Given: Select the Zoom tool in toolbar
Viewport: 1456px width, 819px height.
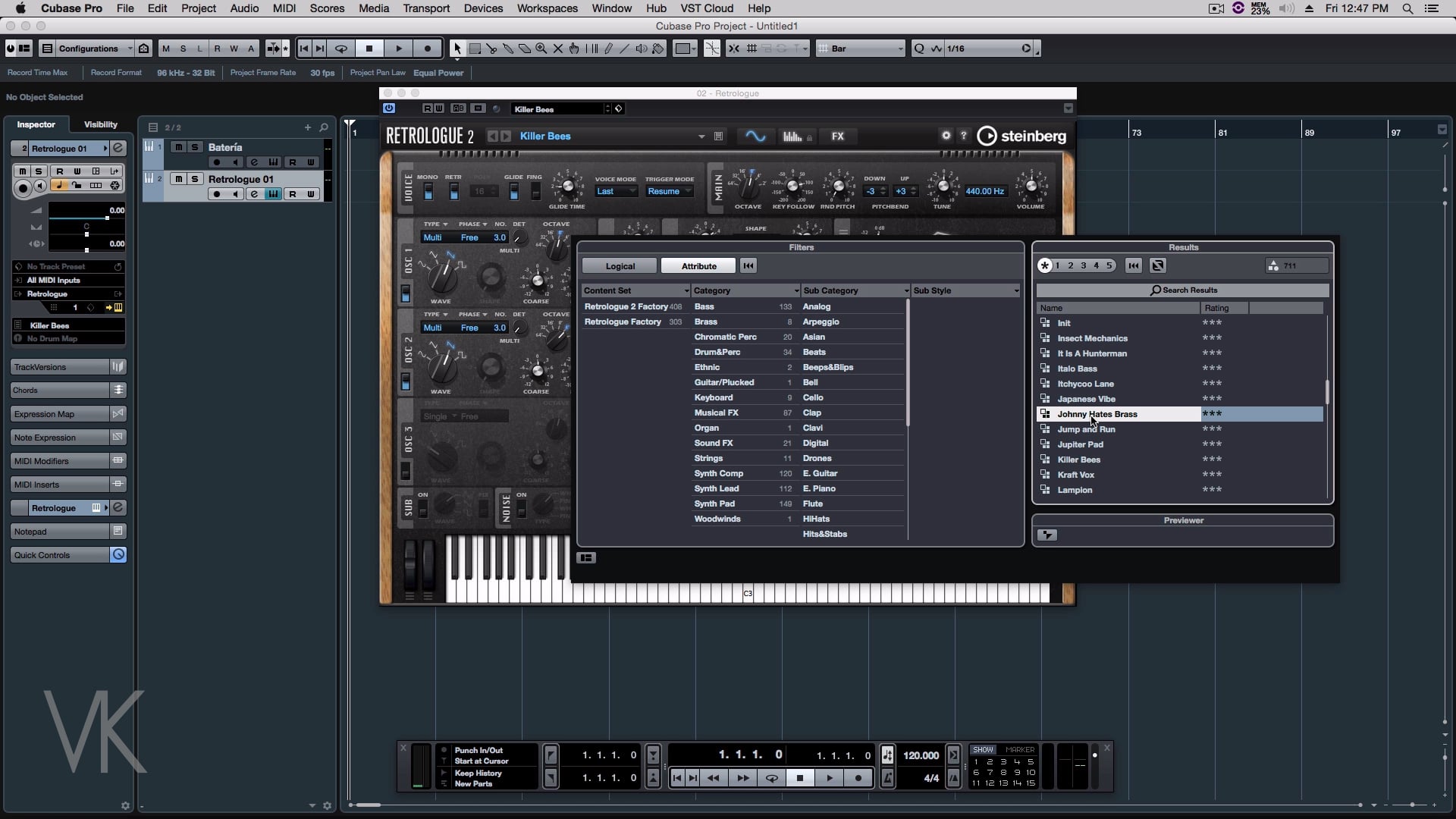Looking at the screenshot, I should 541,49.
